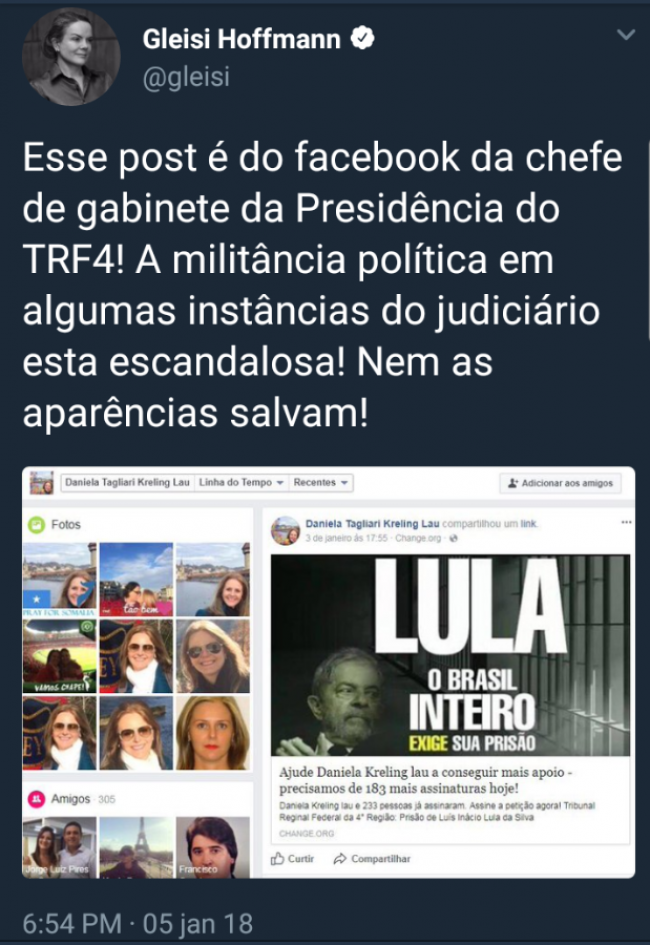Click the post's globe privacy icon
650x945 pixels.
454,538
